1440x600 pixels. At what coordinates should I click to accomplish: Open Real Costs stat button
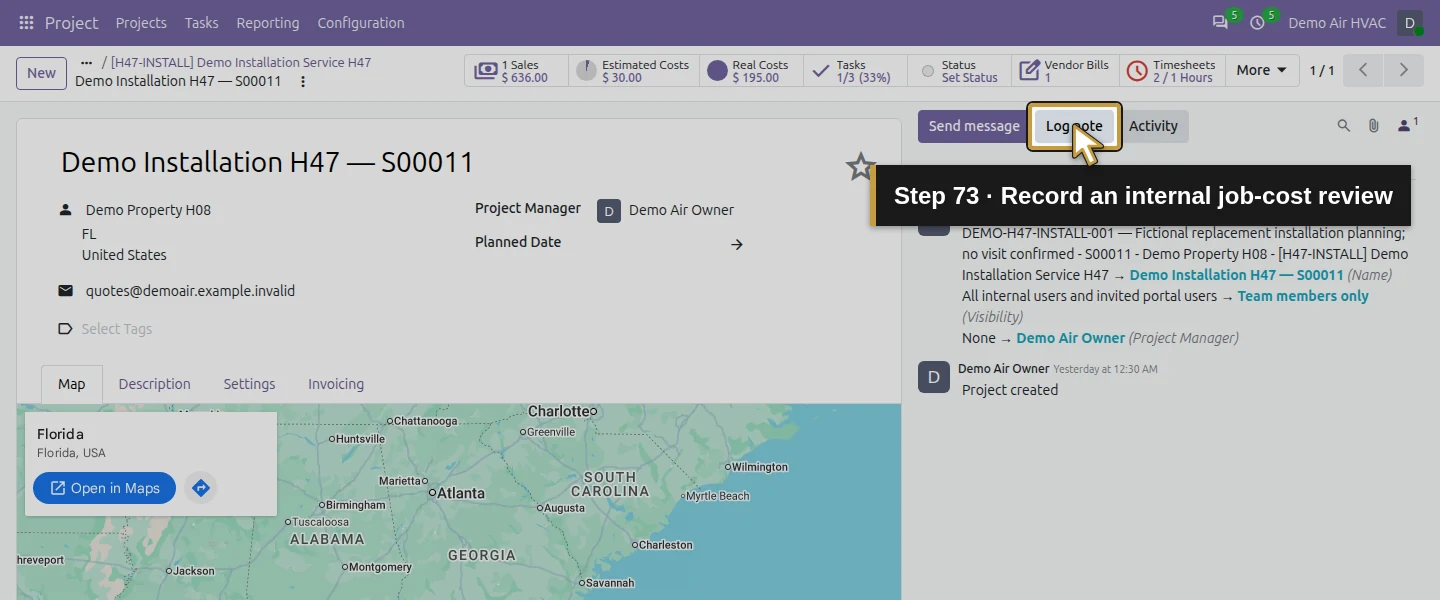point(752,71)
